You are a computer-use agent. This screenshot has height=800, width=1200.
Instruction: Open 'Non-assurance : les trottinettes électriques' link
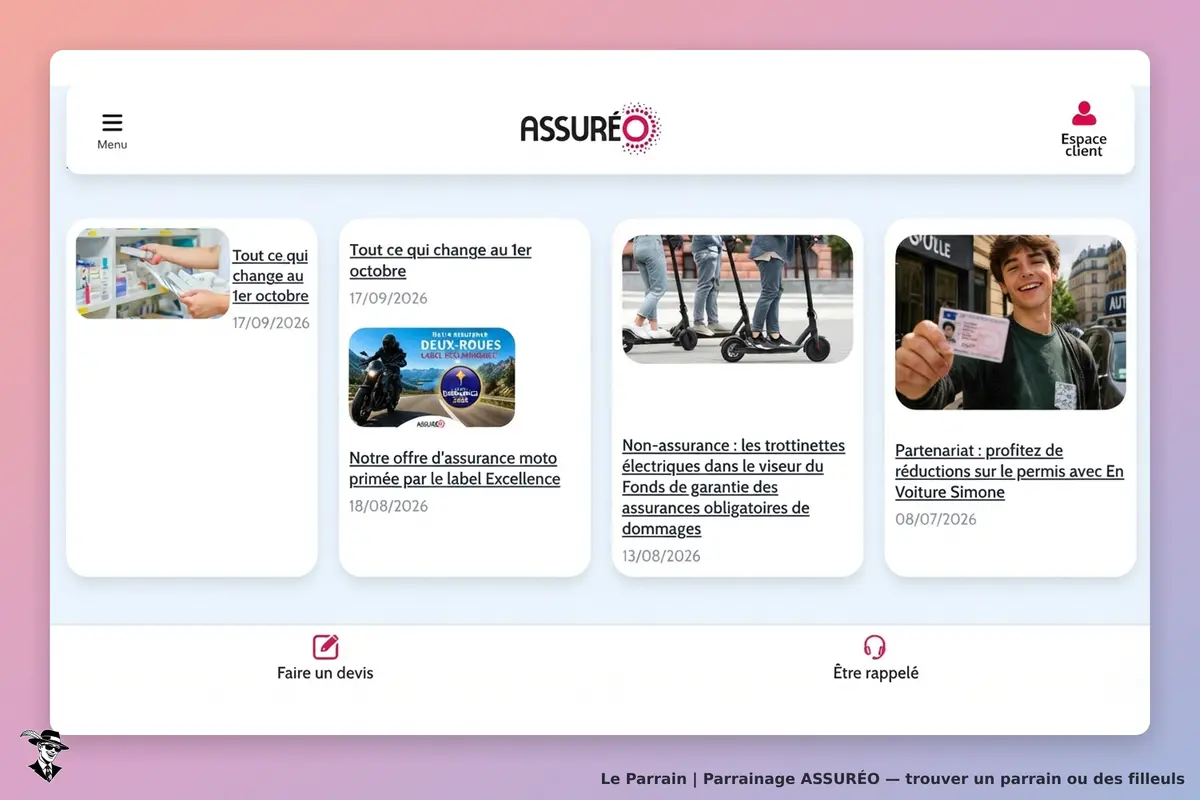click(x=734, y=487)
